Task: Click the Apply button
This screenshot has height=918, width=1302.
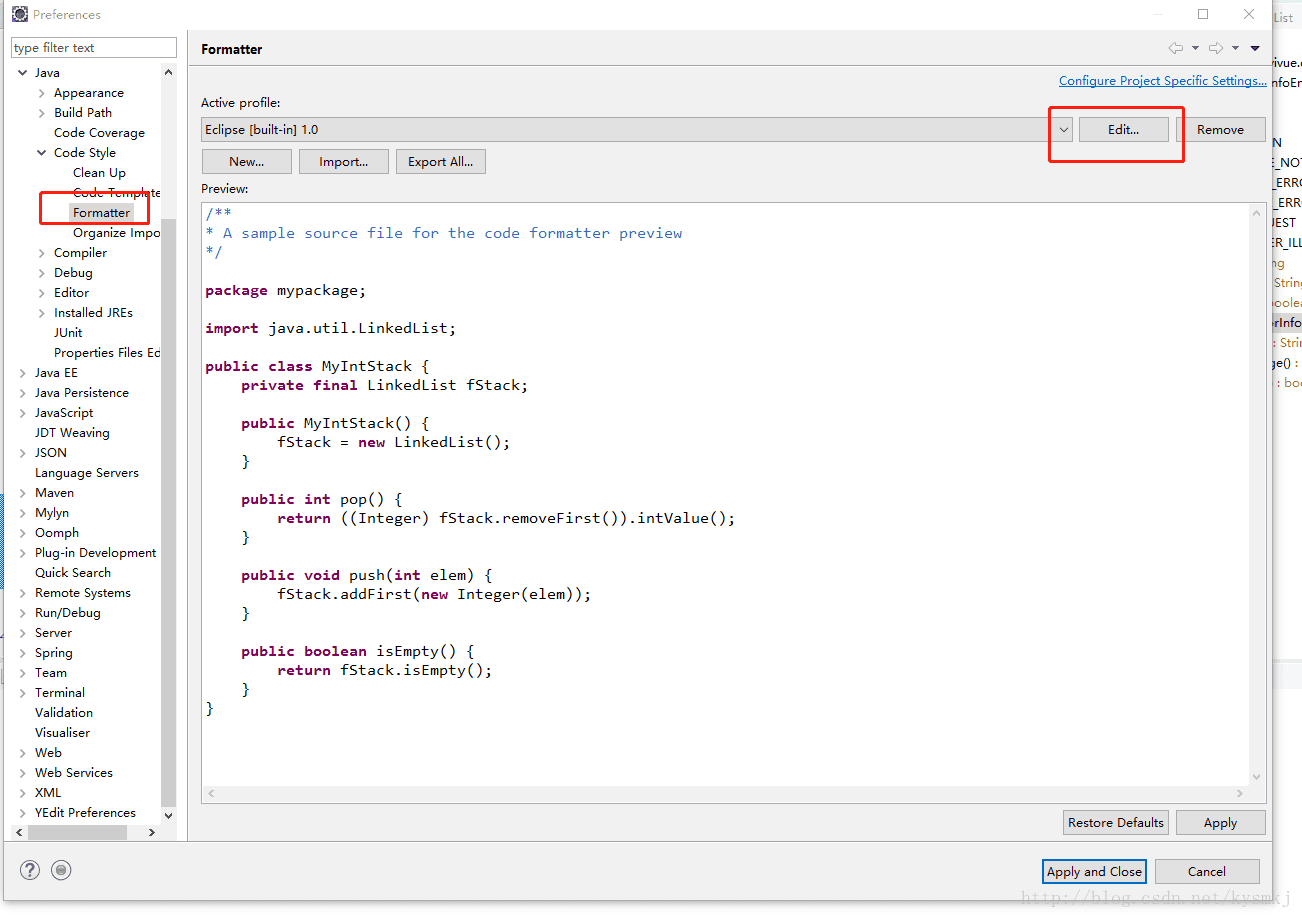Action: click(x=1220, y=822)
